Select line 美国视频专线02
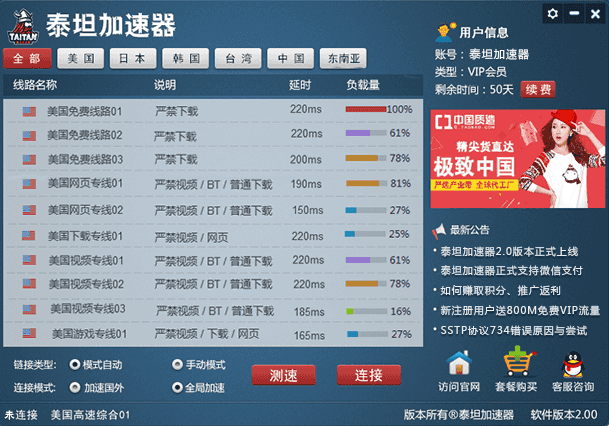The image size is (609, 426). [213, 284]
